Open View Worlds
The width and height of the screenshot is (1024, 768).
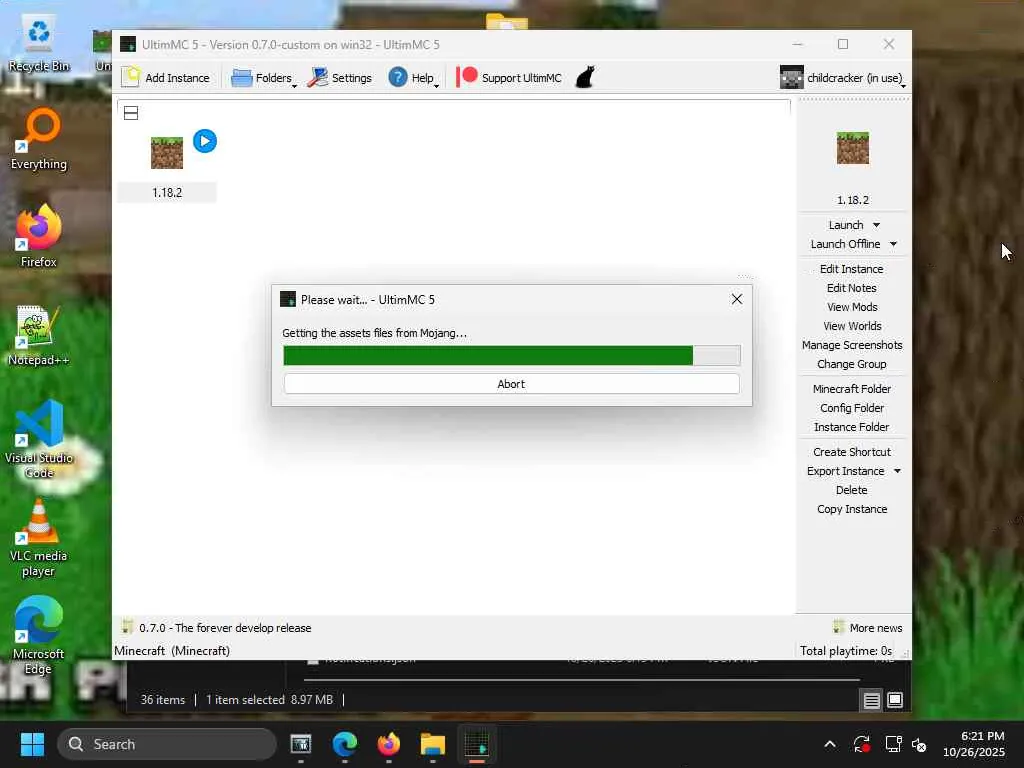(x=852, y=326)
